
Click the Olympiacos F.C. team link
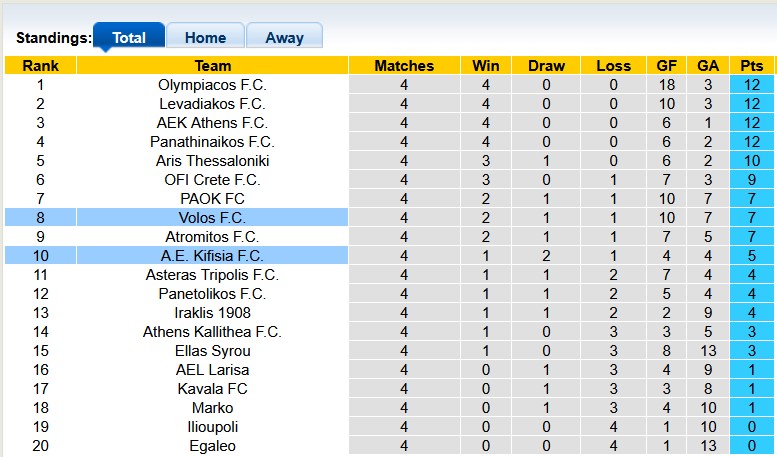click(212, 85)
